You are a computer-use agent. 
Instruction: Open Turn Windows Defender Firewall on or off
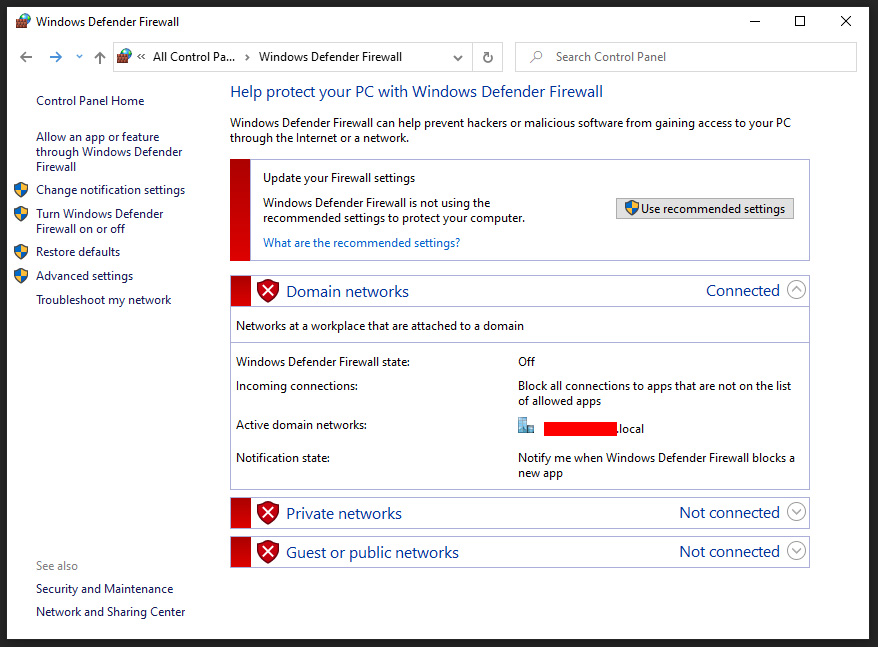pyautogui.click(x=100, y=221)
